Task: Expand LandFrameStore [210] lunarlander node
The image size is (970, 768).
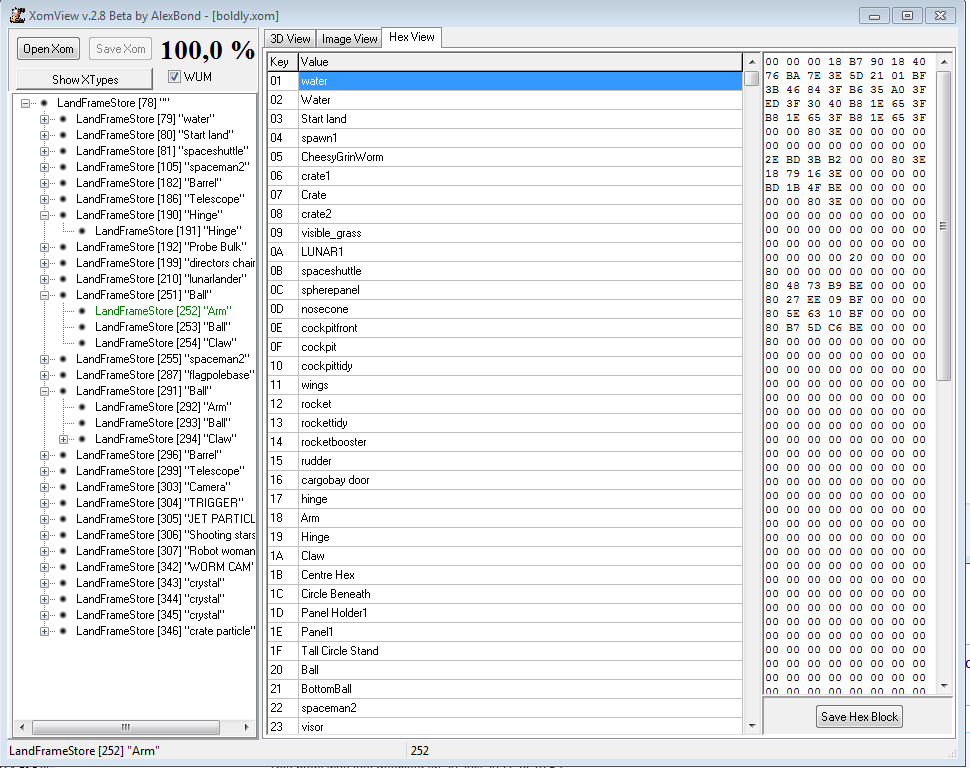Action: [x=44, y=279]
